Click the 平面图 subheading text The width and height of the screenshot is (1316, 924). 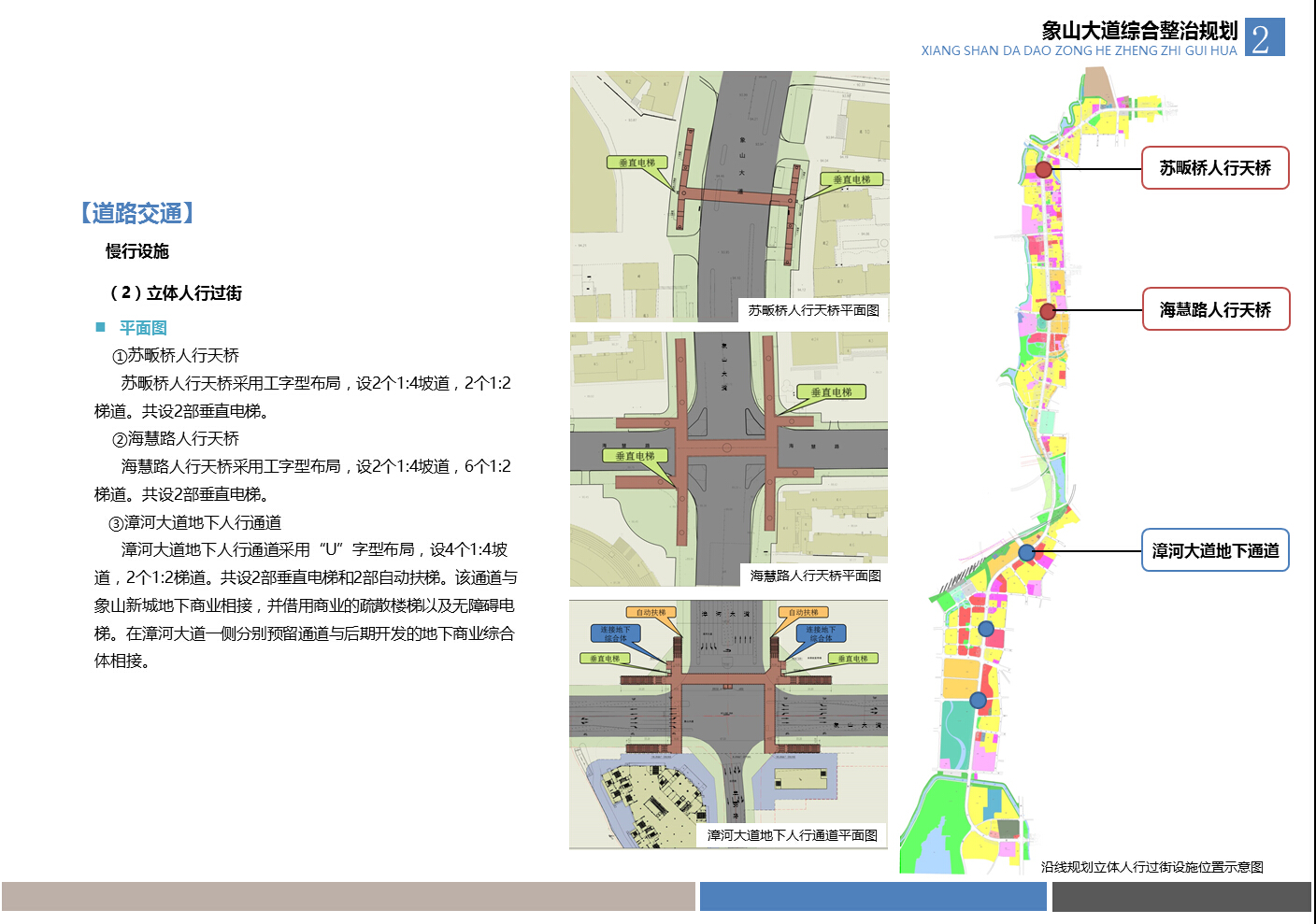tap(143, 328)
